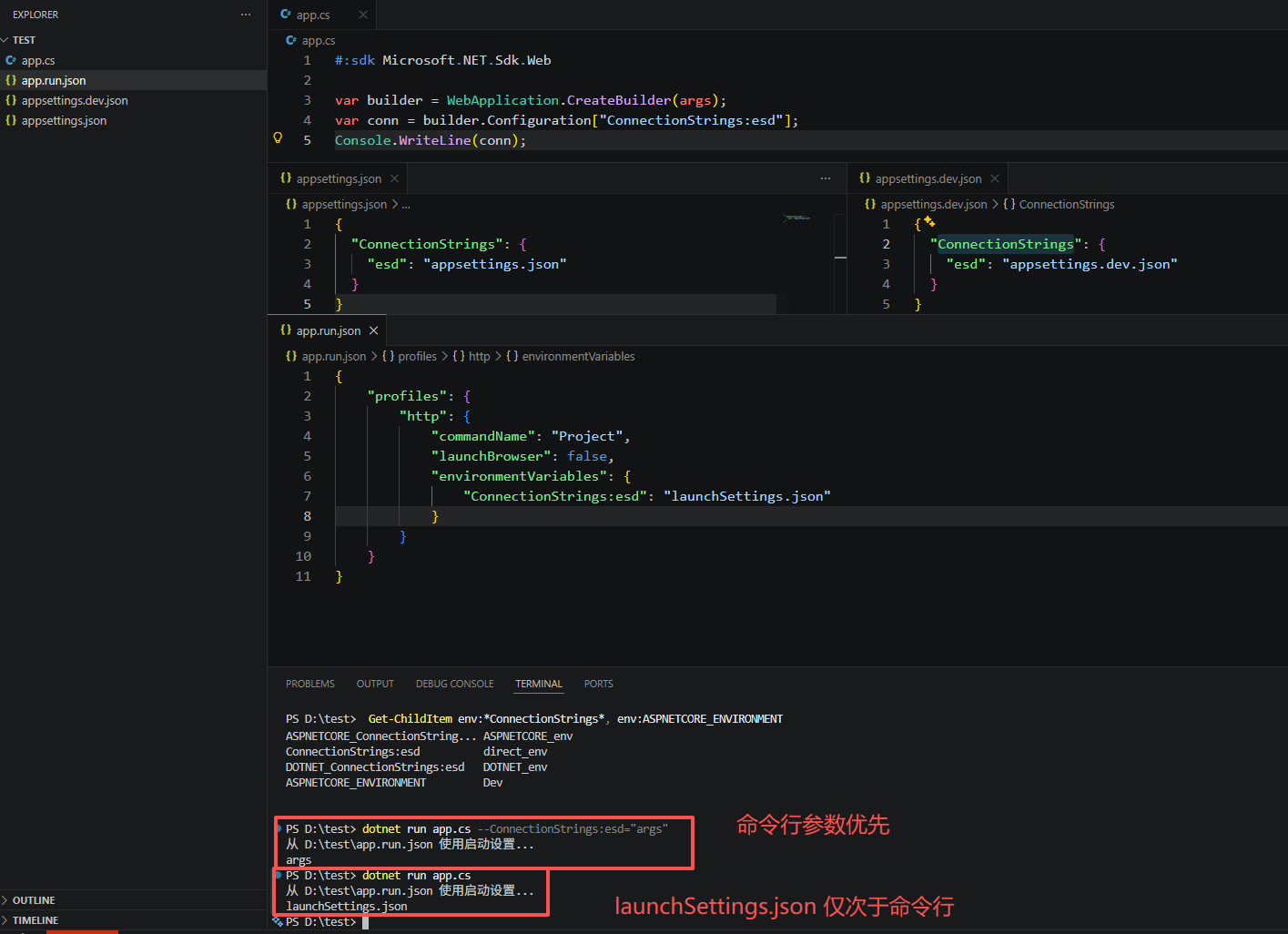Image resolution: width=1288 pixels, height=934 pixels.
Task: Click the false value on line 5
Action: click(587, 456)
